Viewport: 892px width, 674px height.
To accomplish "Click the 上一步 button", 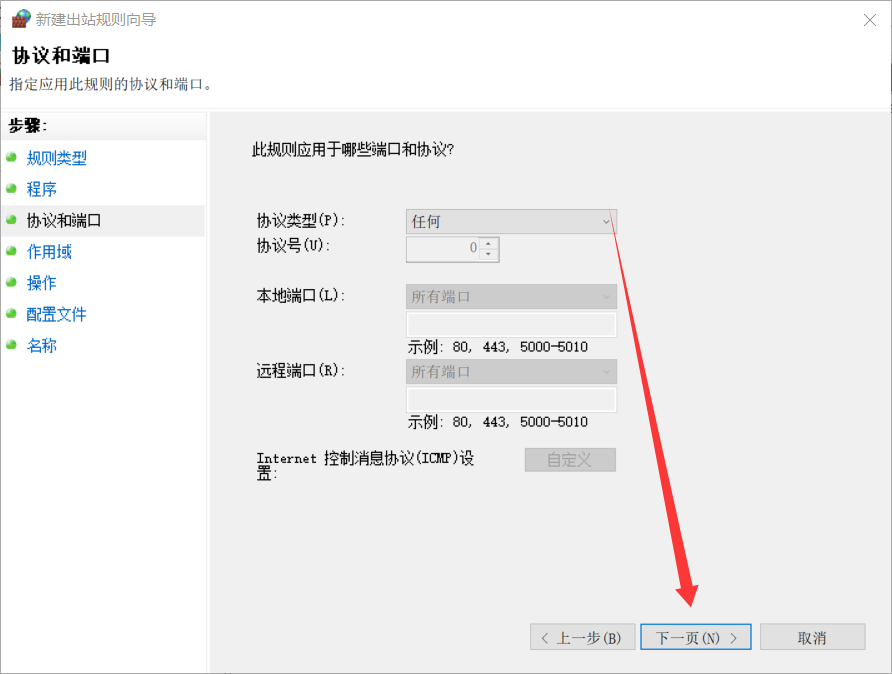I will click(583, 637).
